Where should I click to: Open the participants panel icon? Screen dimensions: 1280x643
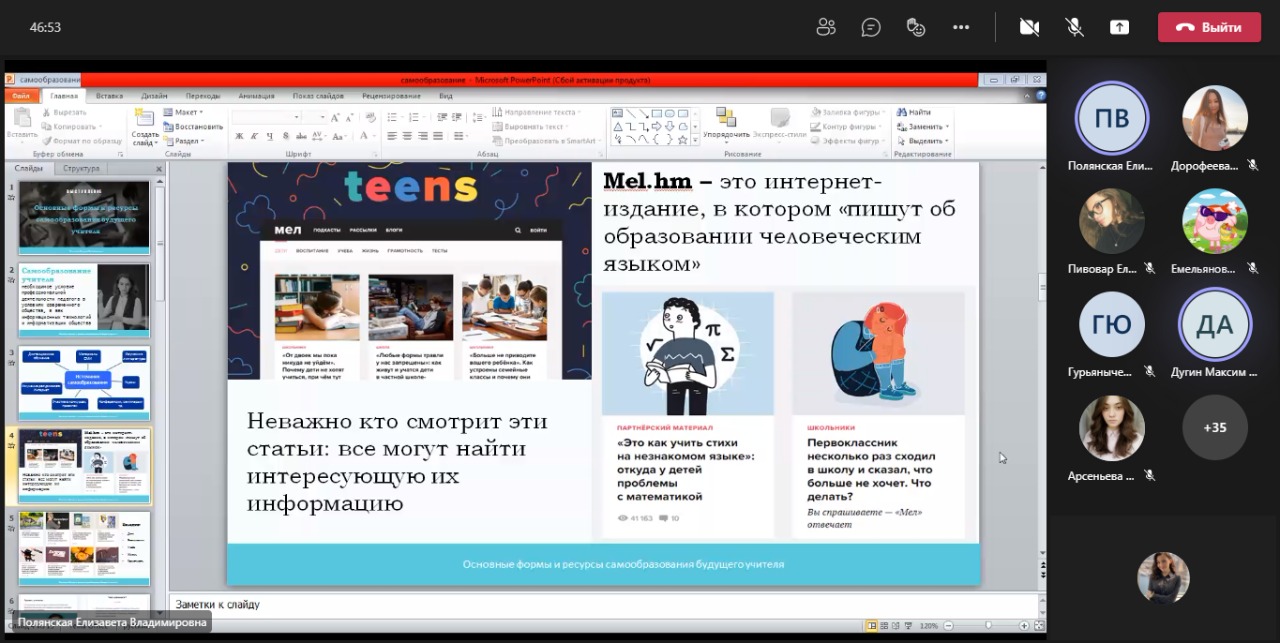click(x=825, y=27)
